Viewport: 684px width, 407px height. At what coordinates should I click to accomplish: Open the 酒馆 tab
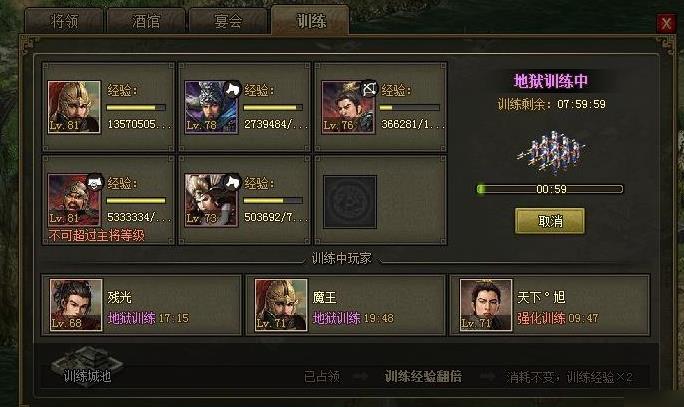146,21
